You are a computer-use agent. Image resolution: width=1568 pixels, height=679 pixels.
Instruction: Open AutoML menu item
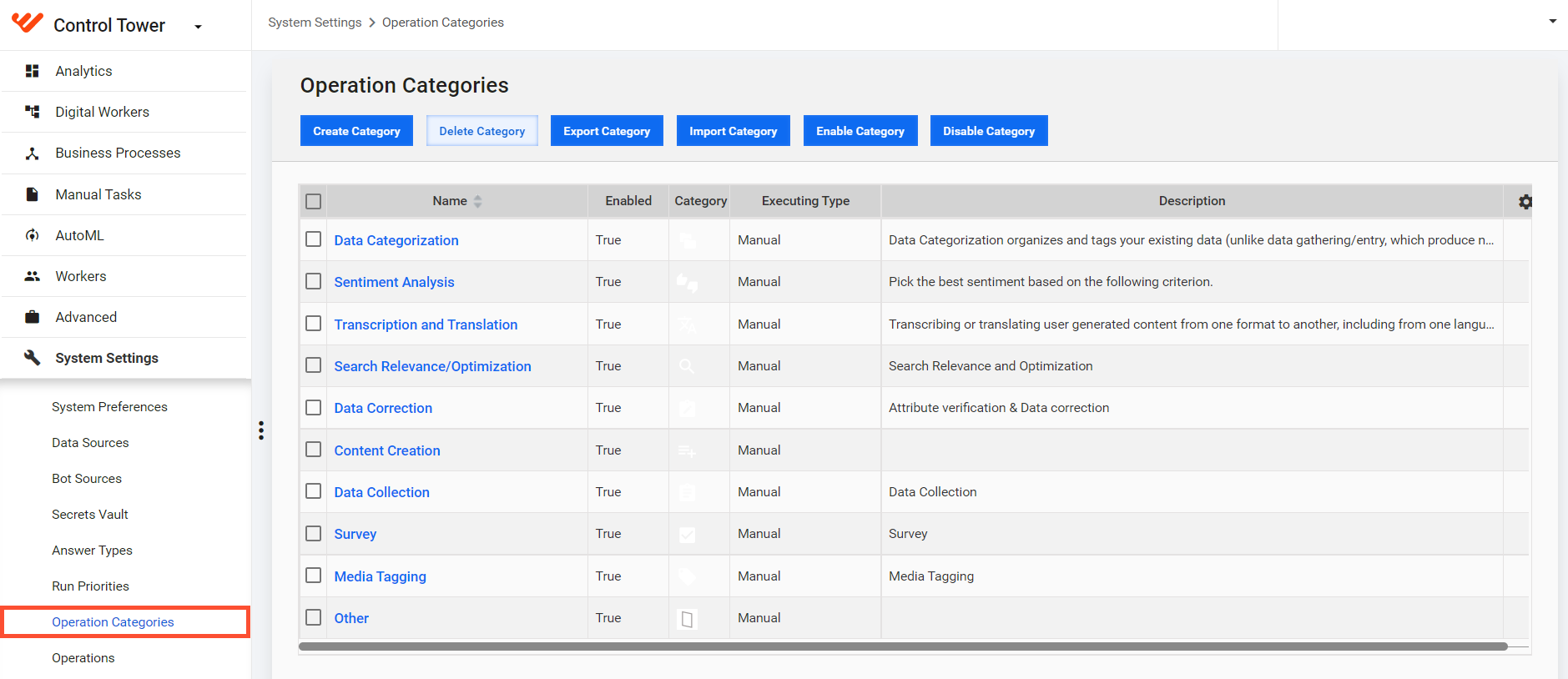click(125, 235)
